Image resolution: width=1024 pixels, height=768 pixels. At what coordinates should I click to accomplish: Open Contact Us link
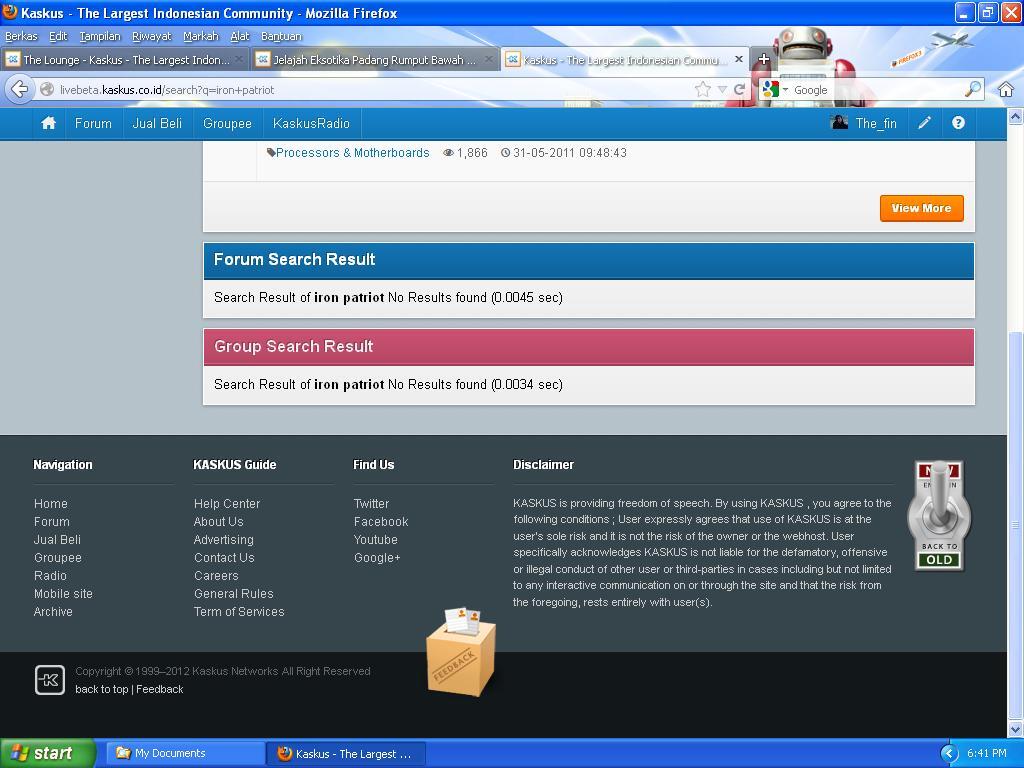pos(224,557)
